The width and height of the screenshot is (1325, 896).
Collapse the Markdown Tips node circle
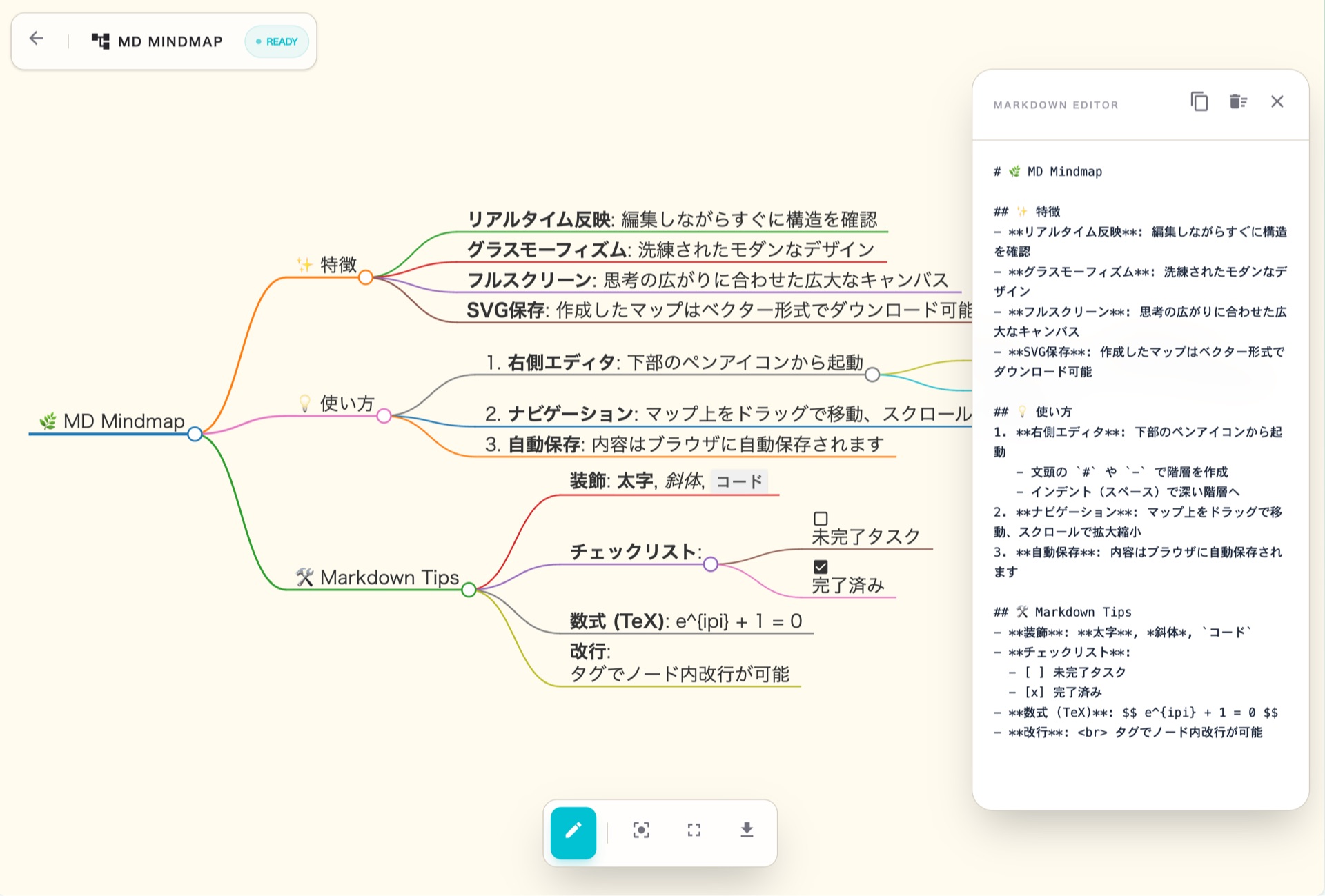tap(469, 590)
